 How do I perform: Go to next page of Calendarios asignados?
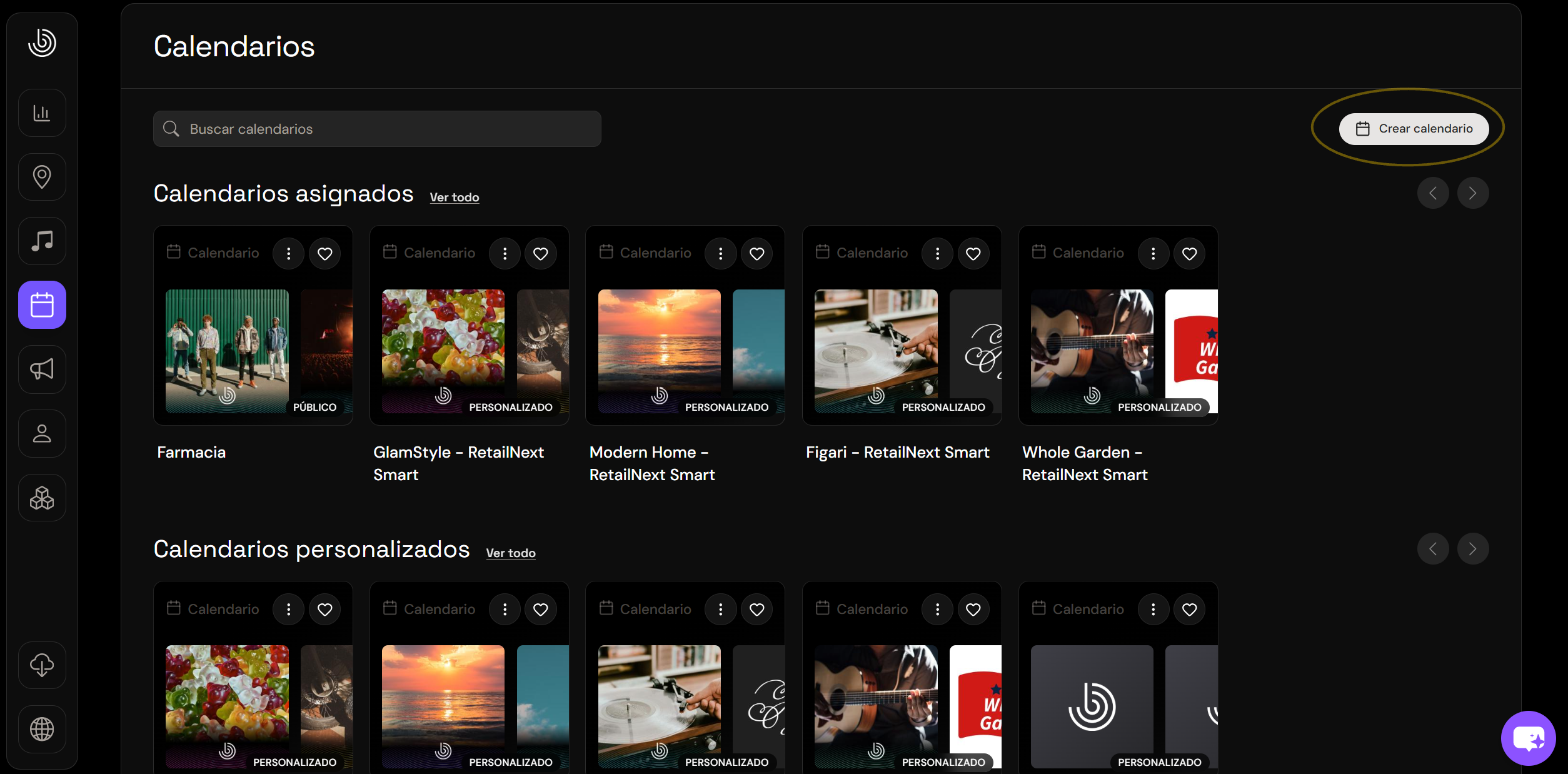coord(1473,193)
